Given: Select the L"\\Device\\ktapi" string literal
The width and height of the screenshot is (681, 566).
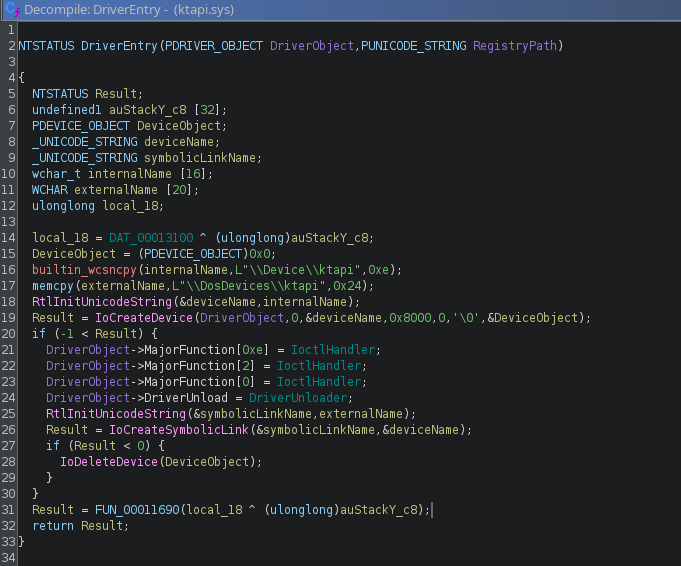Looking at the screenshot, I should pos(298,270).
